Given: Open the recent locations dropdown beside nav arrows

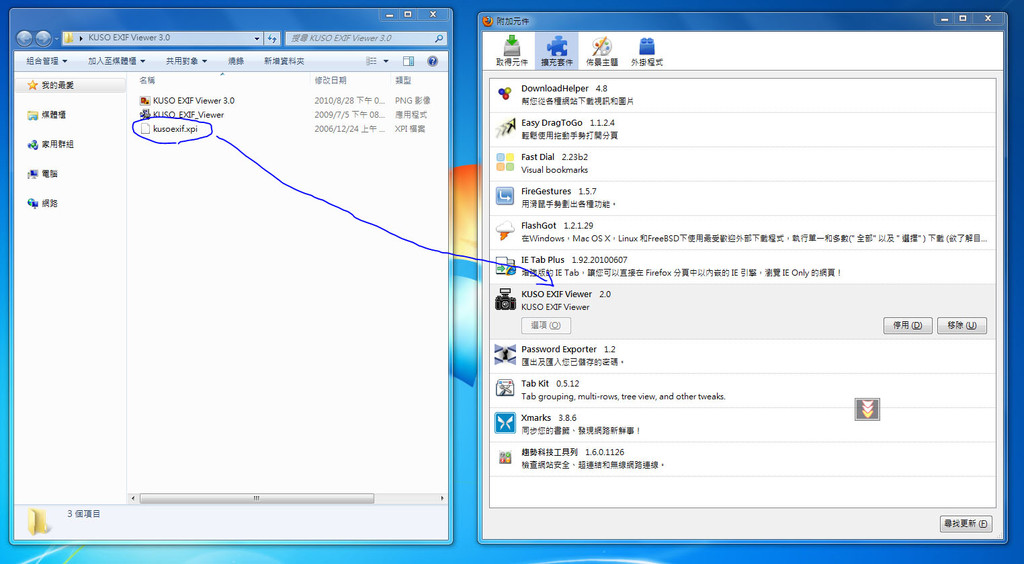Looking at the screenshot, I should pyautogui.click(x=57, y=39).
